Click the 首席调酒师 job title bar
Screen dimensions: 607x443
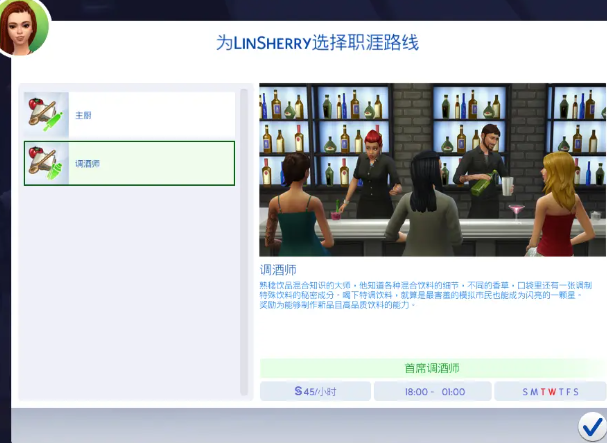click(x=433, y=368)
